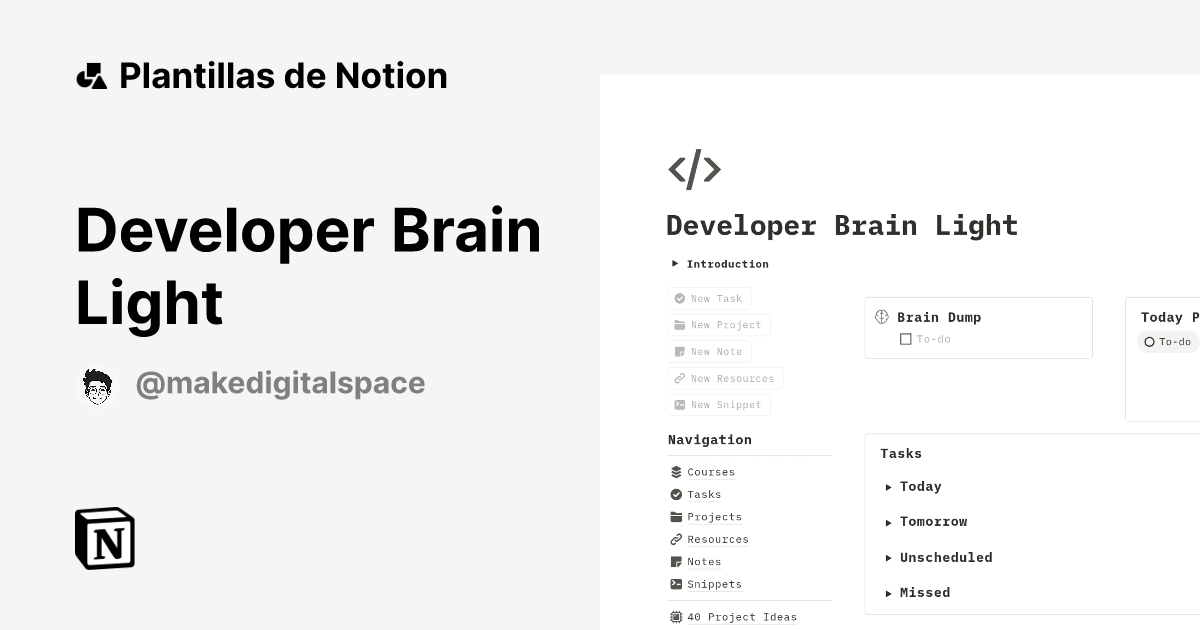The image size is (1200, 630).
Task: Click the folder icon beside Projects
Action: tap(676, 516)
